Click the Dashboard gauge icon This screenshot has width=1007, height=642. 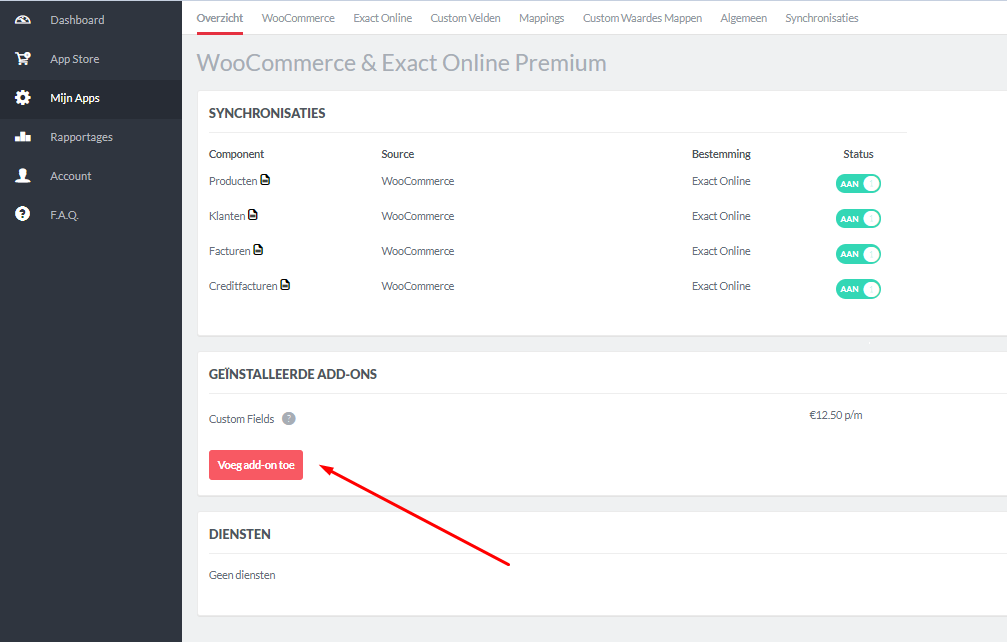pyautogui.click(x=22, y=20)
